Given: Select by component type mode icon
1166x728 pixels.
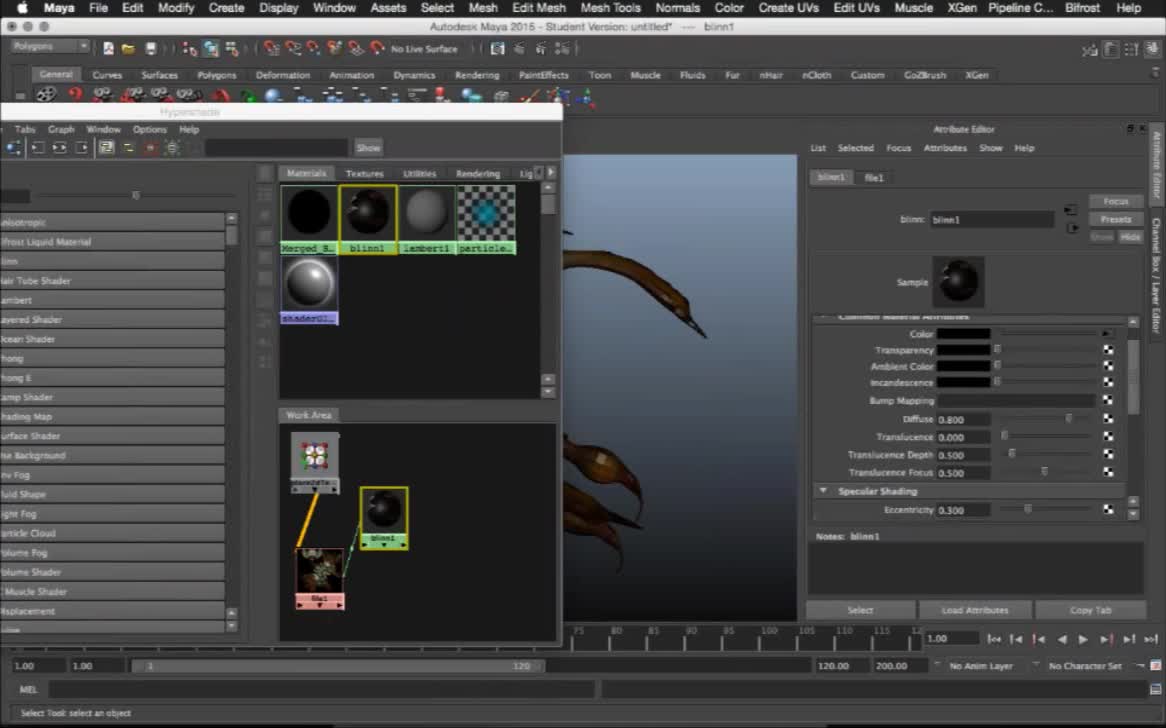Looking at the screenshot, I should tap(232, 49).
